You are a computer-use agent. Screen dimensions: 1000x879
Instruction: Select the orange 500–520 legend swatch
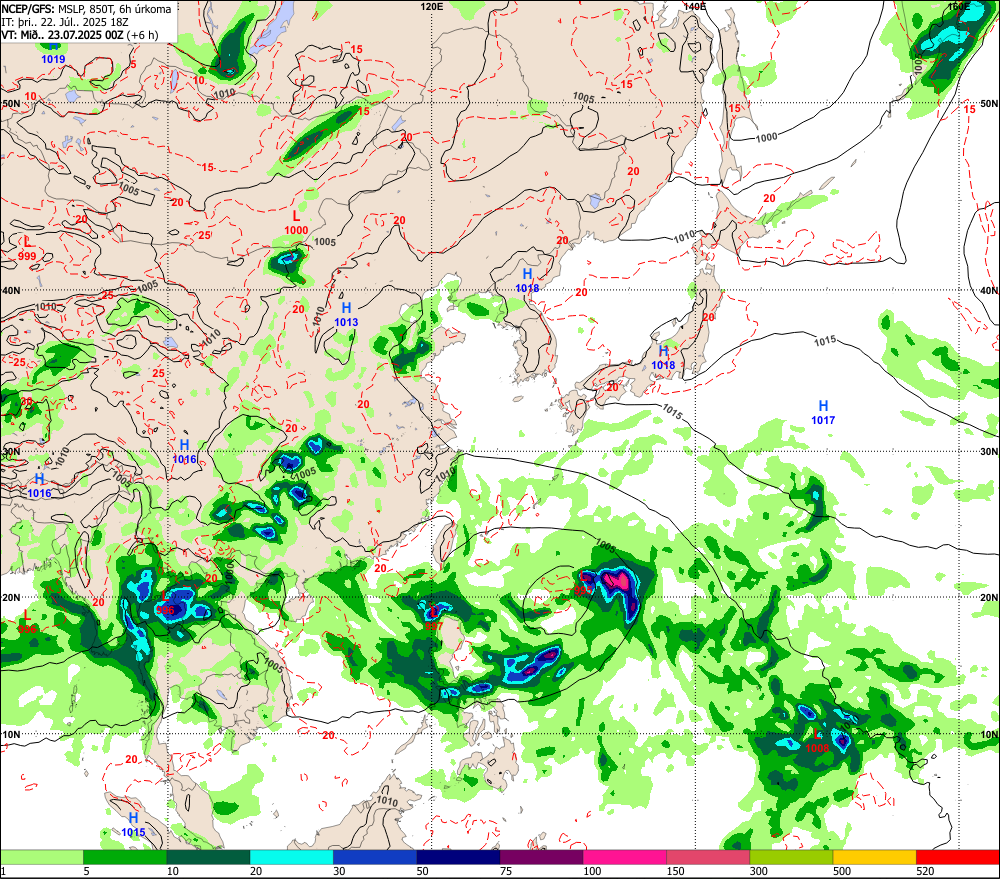[x=875, y=857]
